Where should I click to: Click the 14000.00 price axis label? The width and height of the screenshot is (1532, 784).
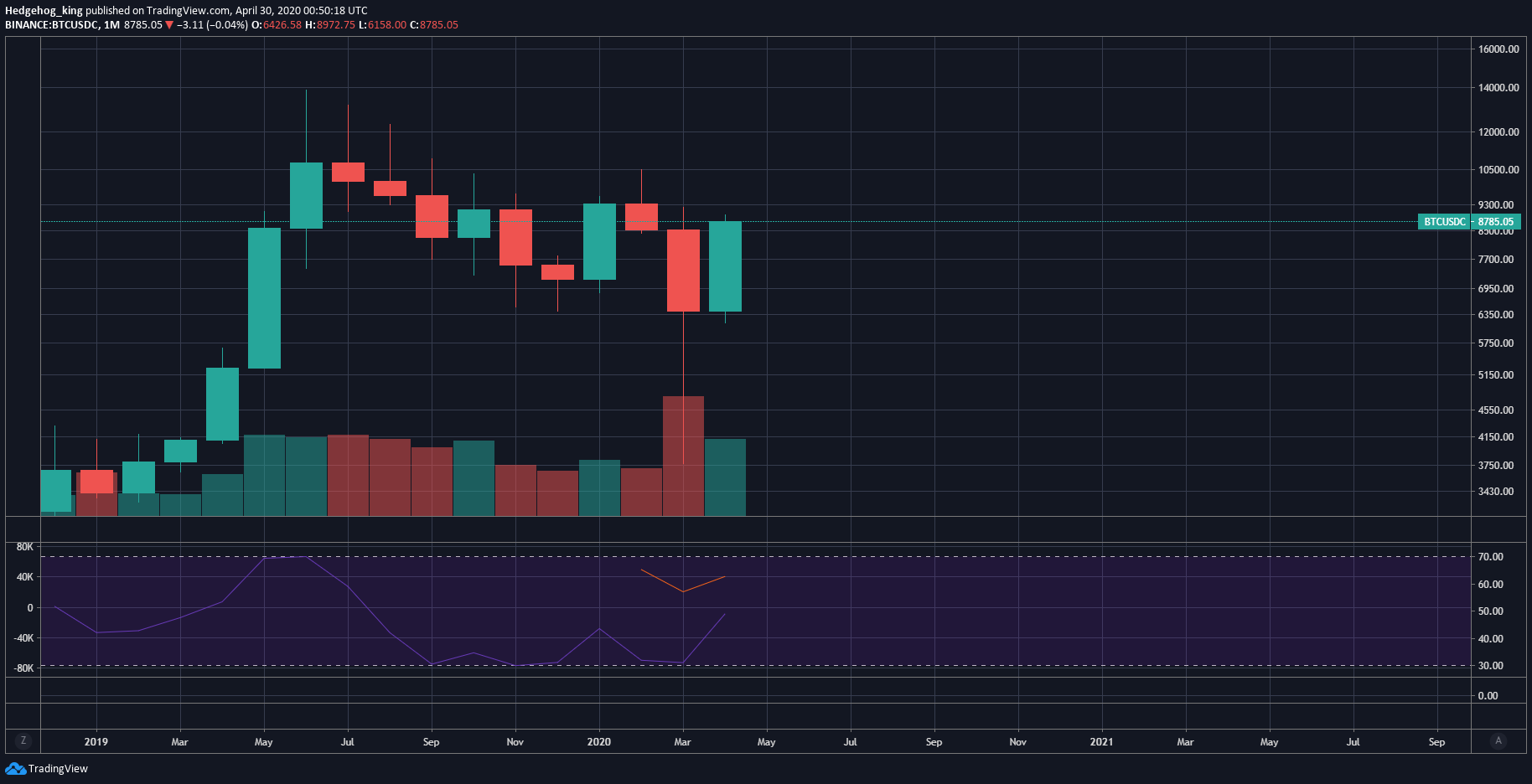pyautogui.click(x=1498, y=88)
